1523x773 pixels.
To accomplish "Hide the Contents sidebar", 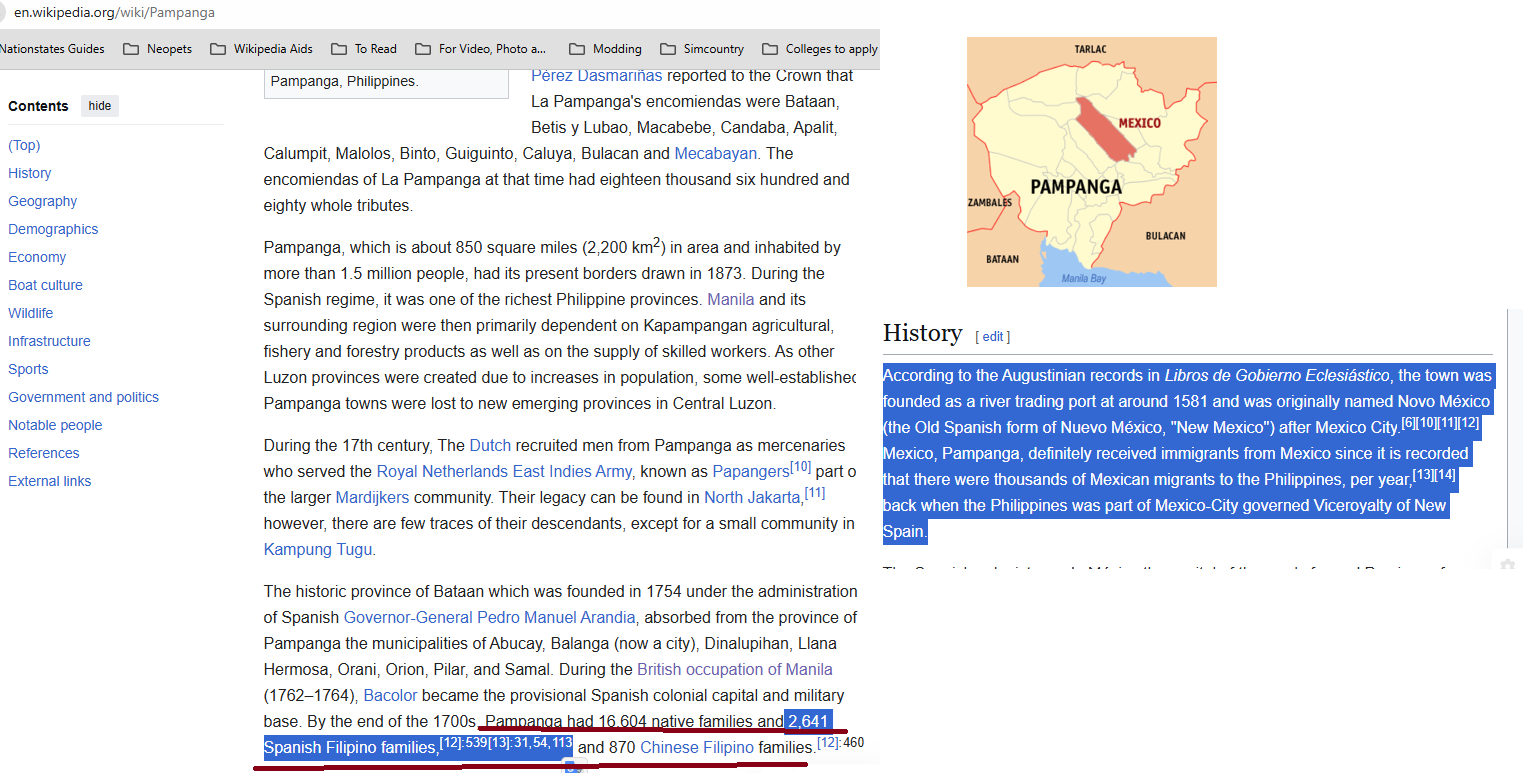I will 100,106.
